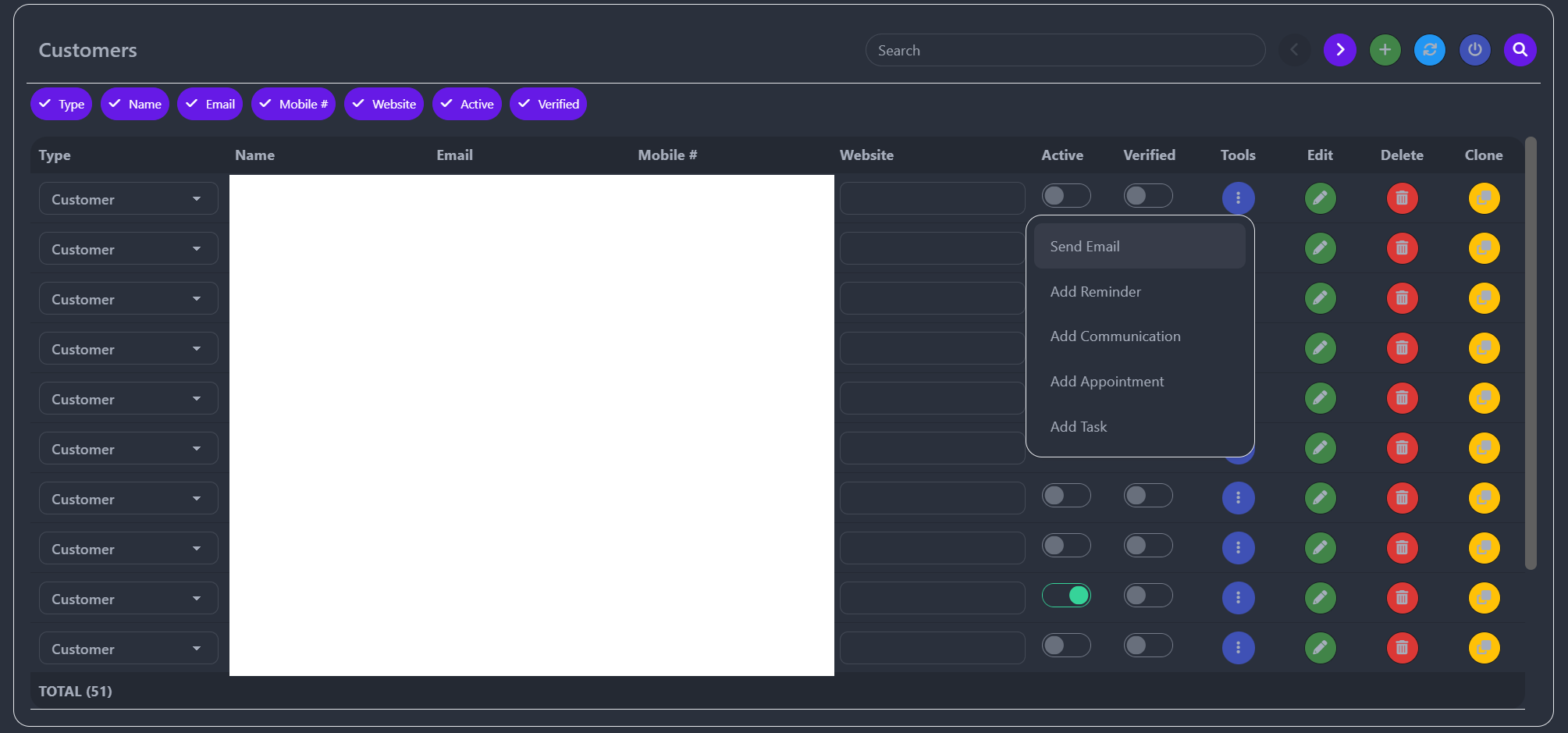Open Type dropdown in seventh row

[129, 499]
